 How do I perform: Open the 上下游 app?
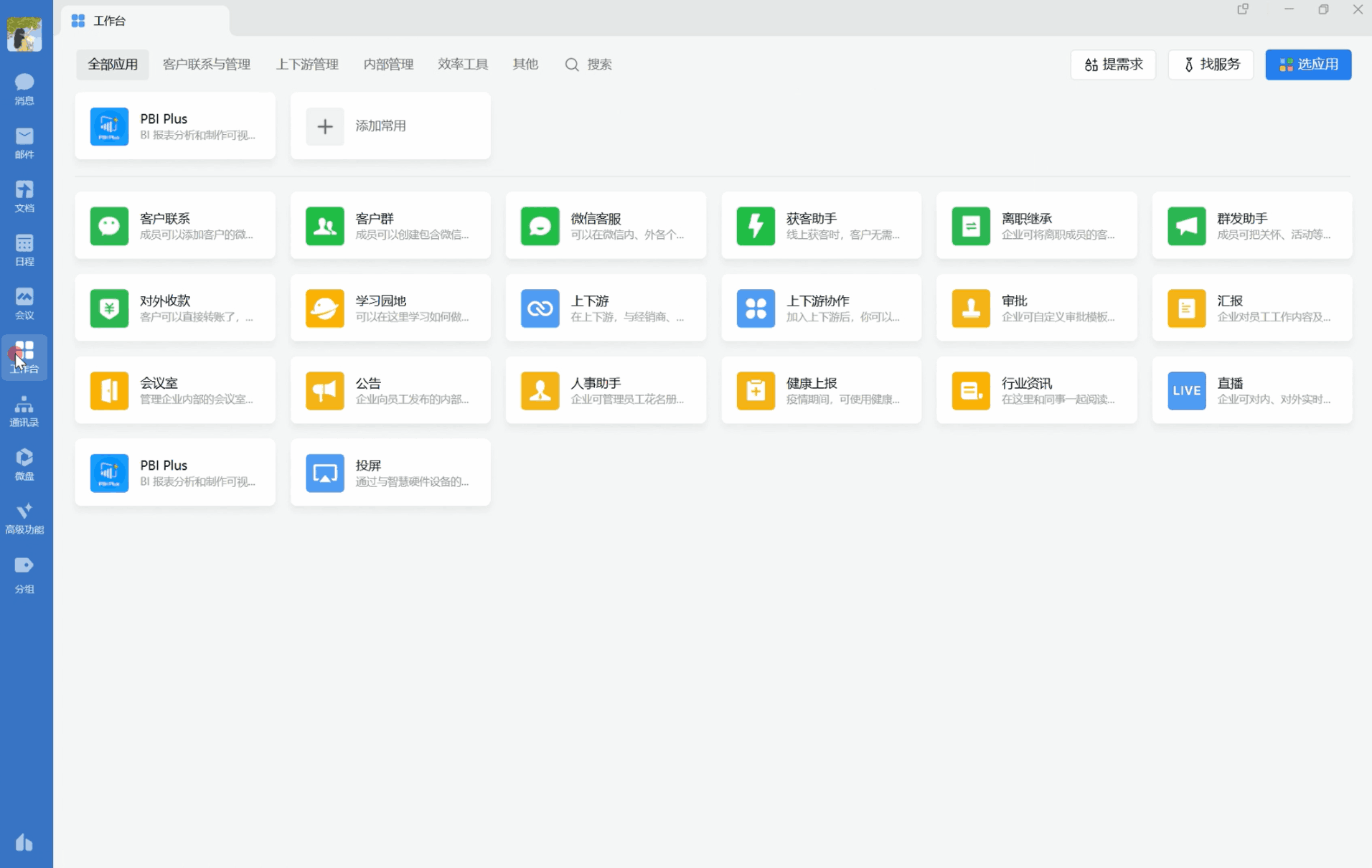tap(606, 308)
